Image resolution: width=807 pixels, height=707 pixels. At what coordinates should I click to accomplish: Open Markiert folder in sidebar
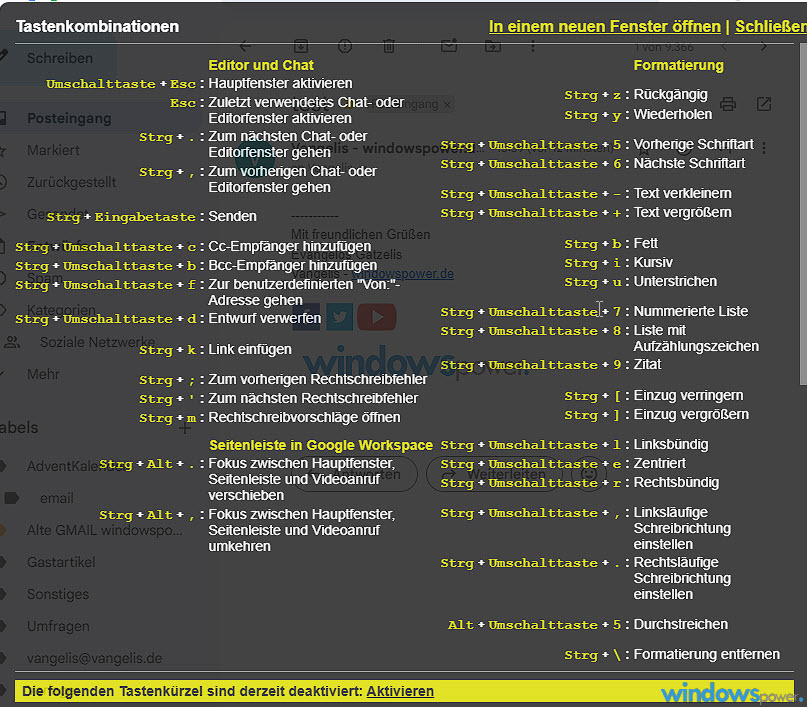[54, 150]
